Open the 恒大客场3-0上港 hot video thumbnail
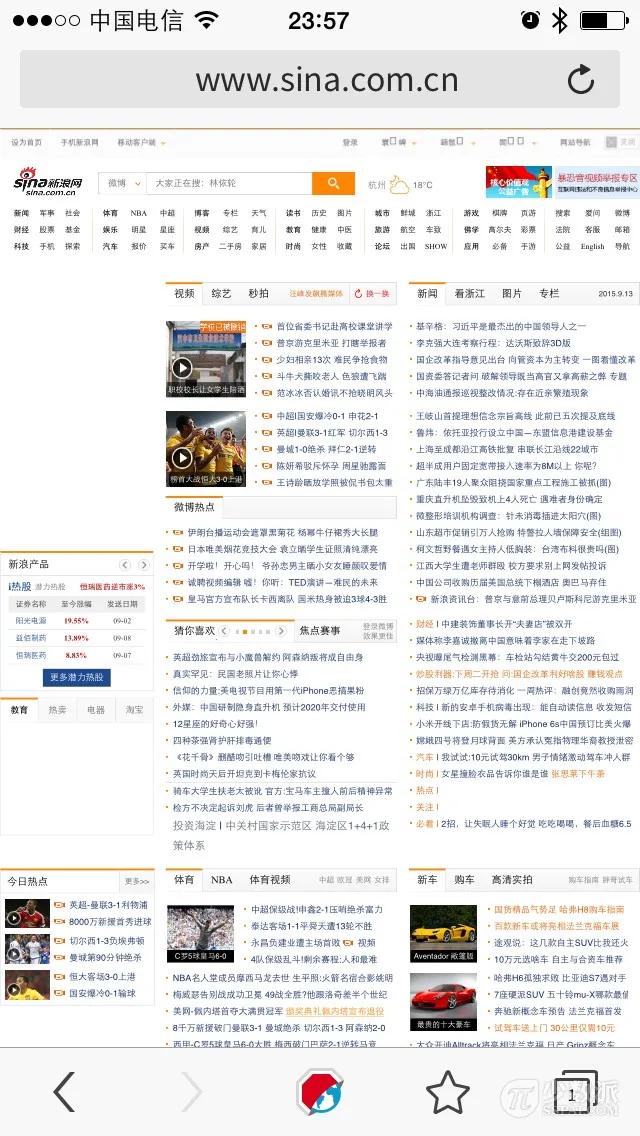Screen dimensions: 640x1136 point(27,985)
